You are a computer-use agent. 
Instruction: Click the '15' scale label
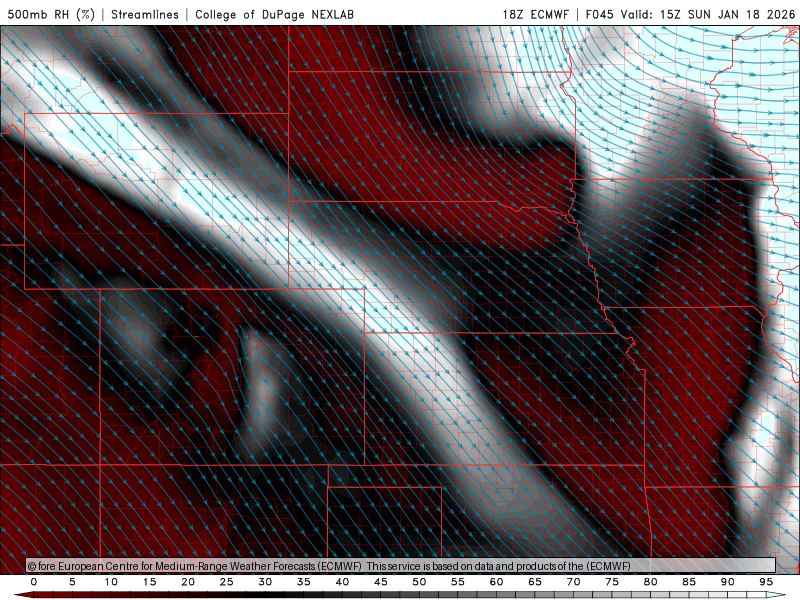(149, 582)
